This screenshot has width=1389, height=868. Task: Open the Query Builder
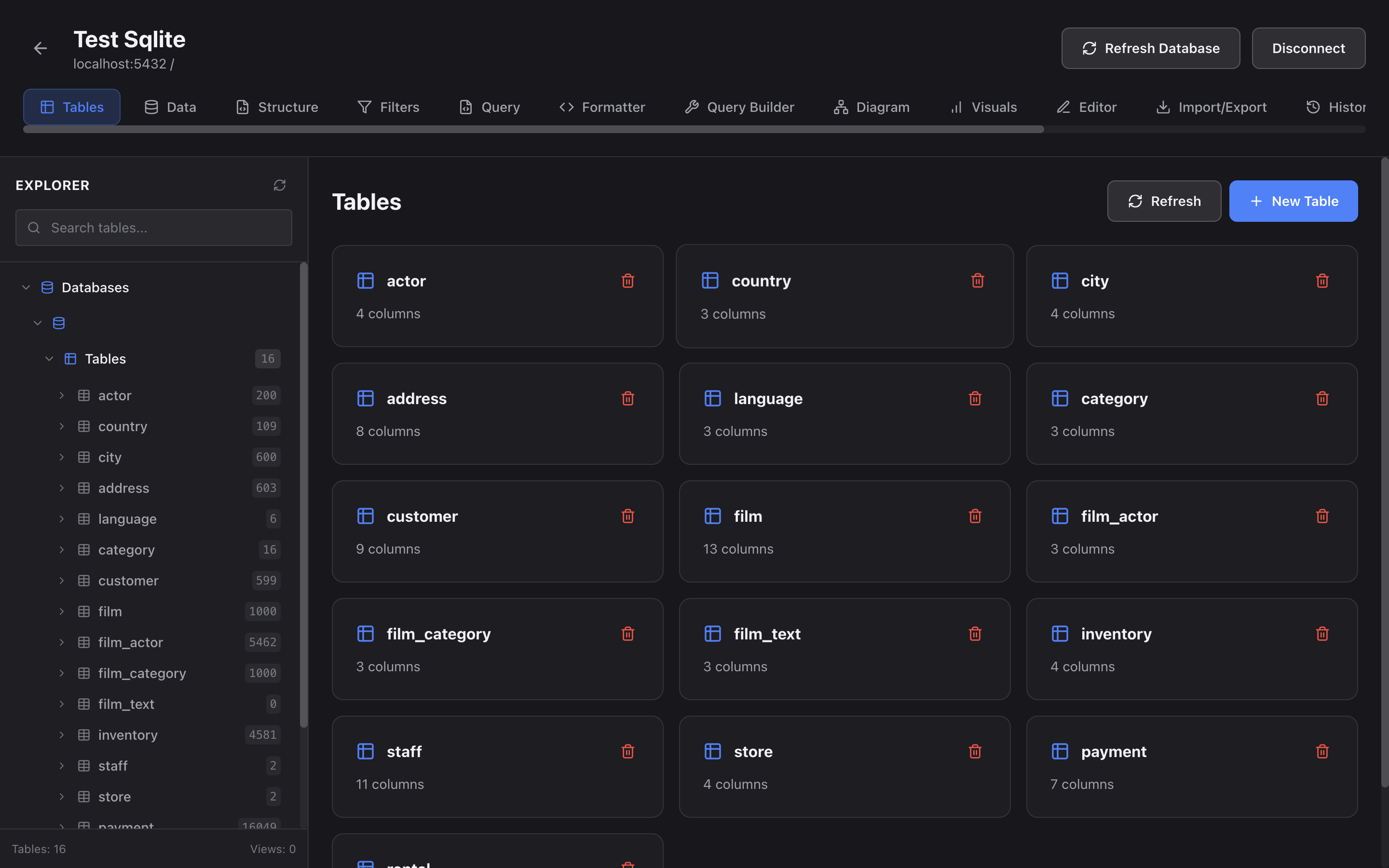pos(739,107)
